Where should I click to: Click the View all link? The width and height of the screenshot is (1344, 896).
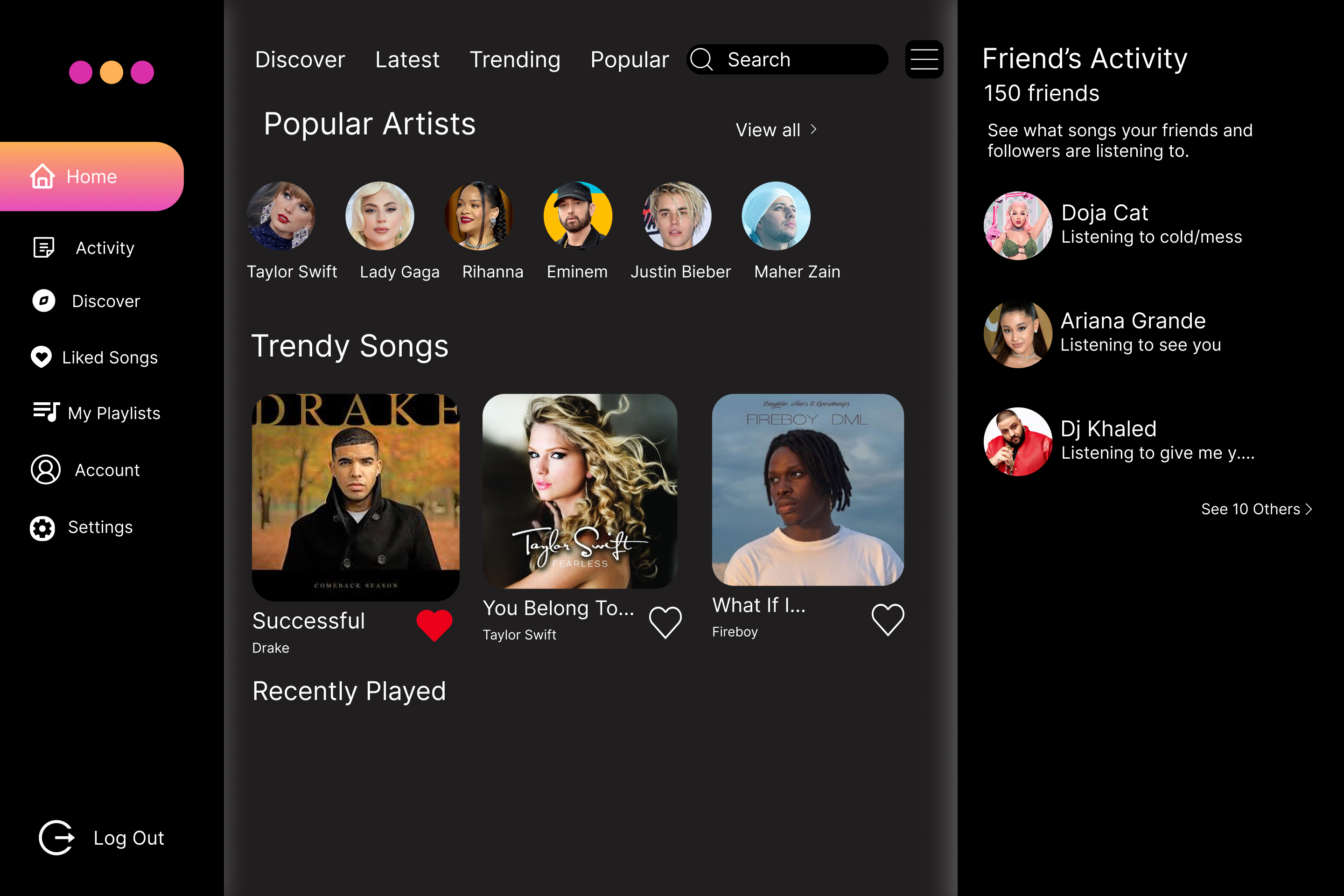click(767, 130)
